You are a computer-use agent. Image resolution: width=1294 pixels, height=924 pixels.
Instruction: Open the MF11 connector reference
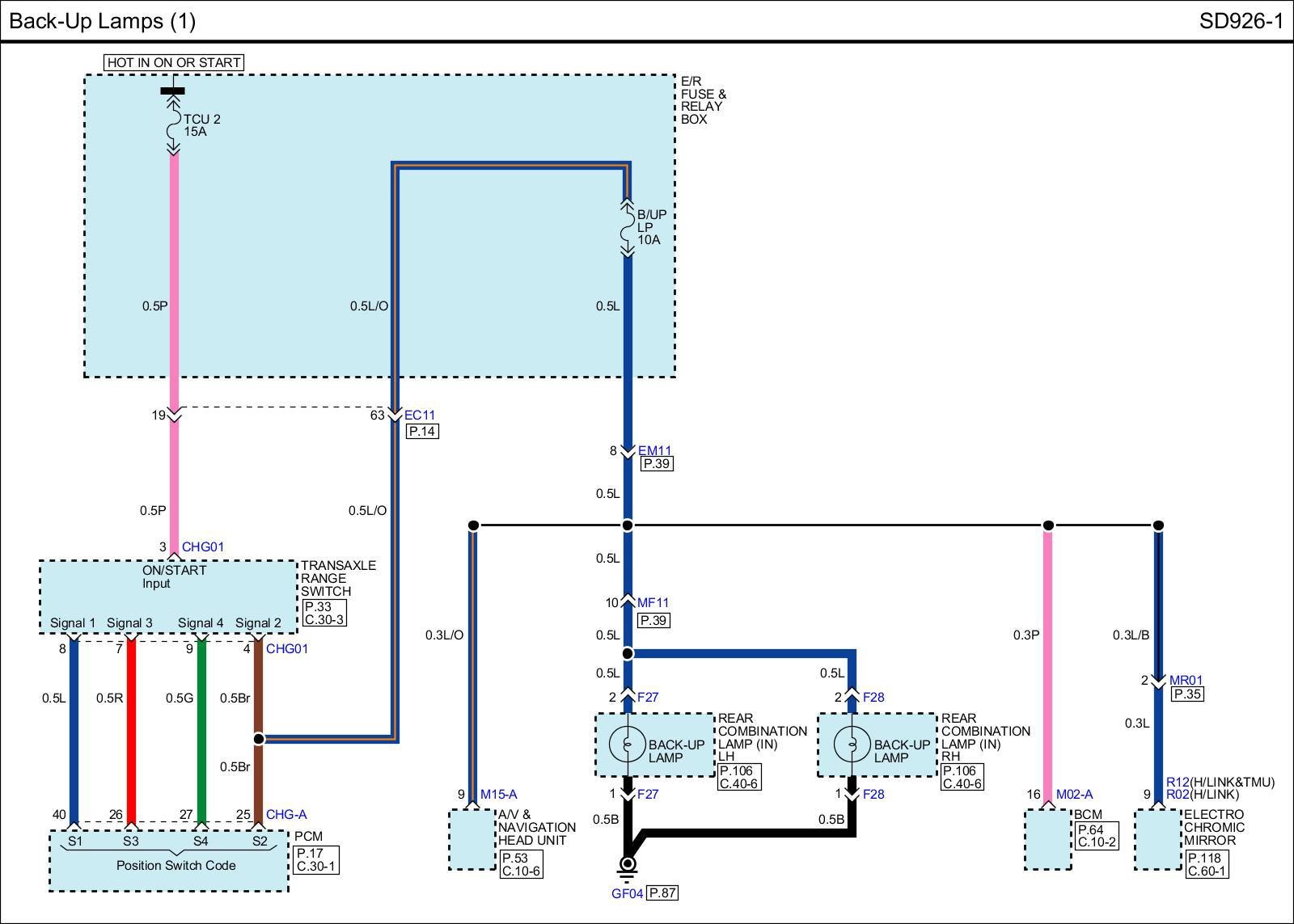(653, 602)
